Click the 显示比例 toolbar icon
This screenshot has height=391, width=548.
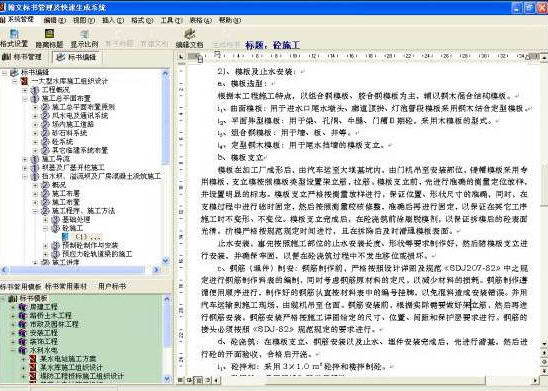click(x=84, y=34)
